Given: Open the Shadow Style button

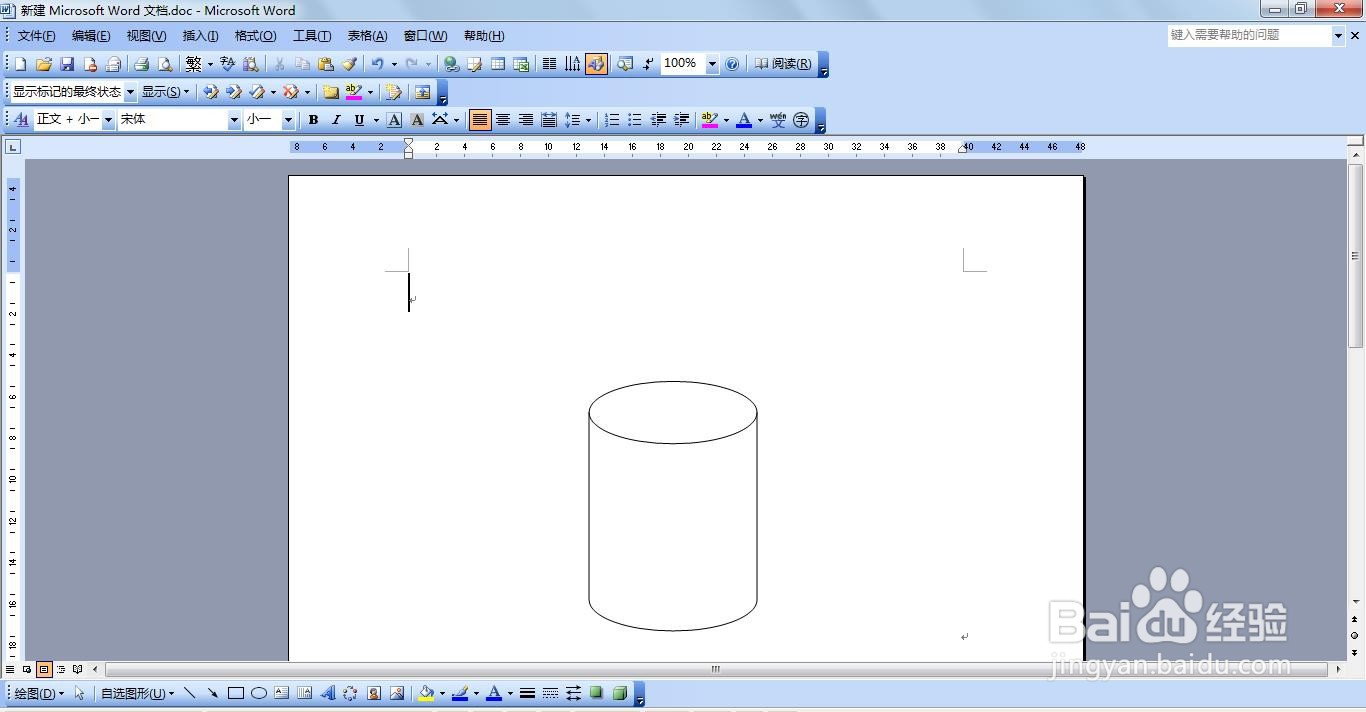Looking at the screenshot, I should (597, 693).
